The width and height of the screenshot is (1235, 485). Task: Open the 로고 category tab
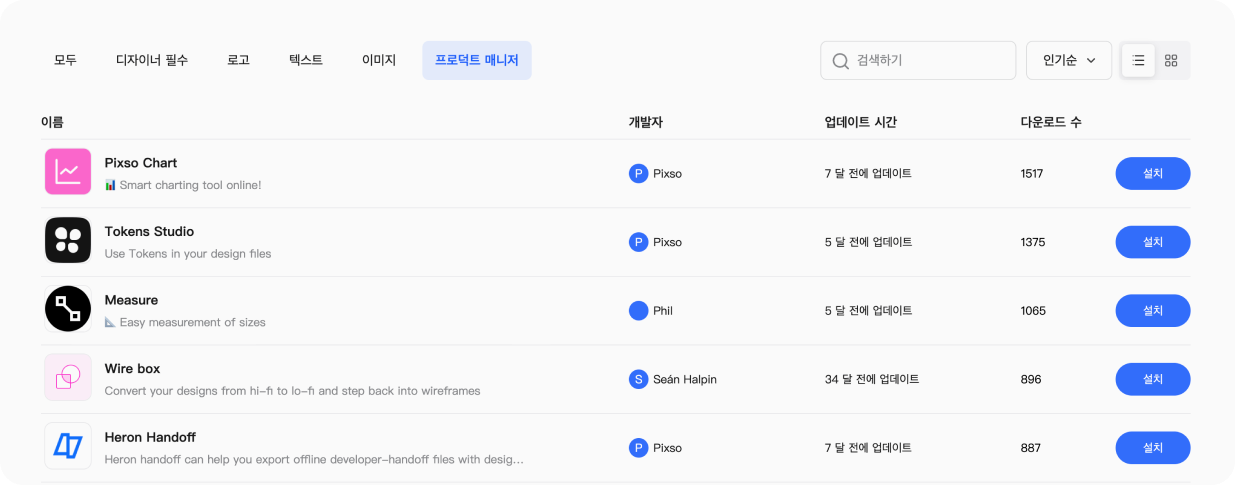[x=238, y=60]
